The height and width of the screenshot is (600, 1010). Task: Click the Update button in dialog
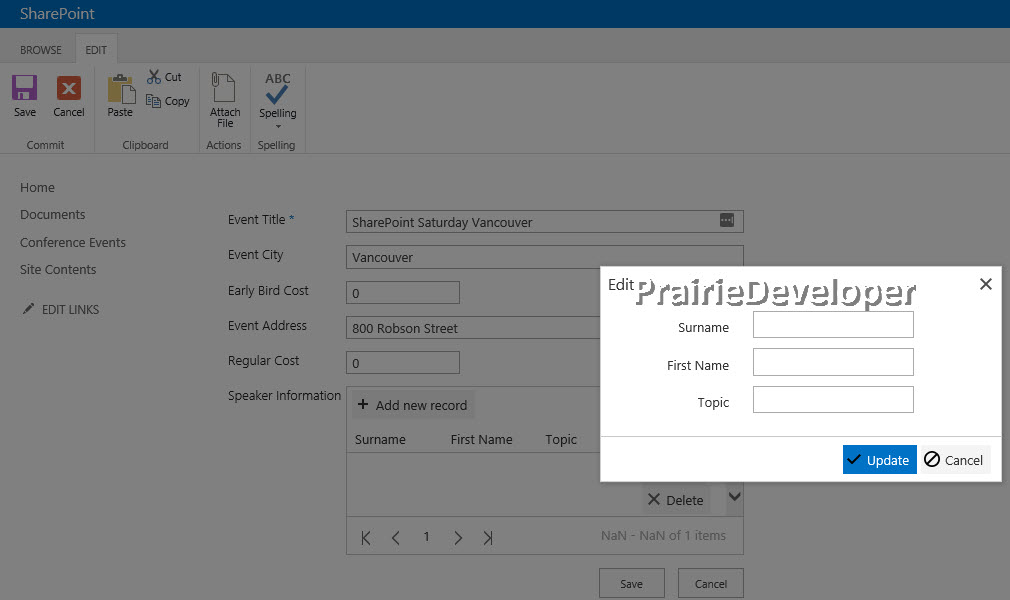[x=879, y=460]
